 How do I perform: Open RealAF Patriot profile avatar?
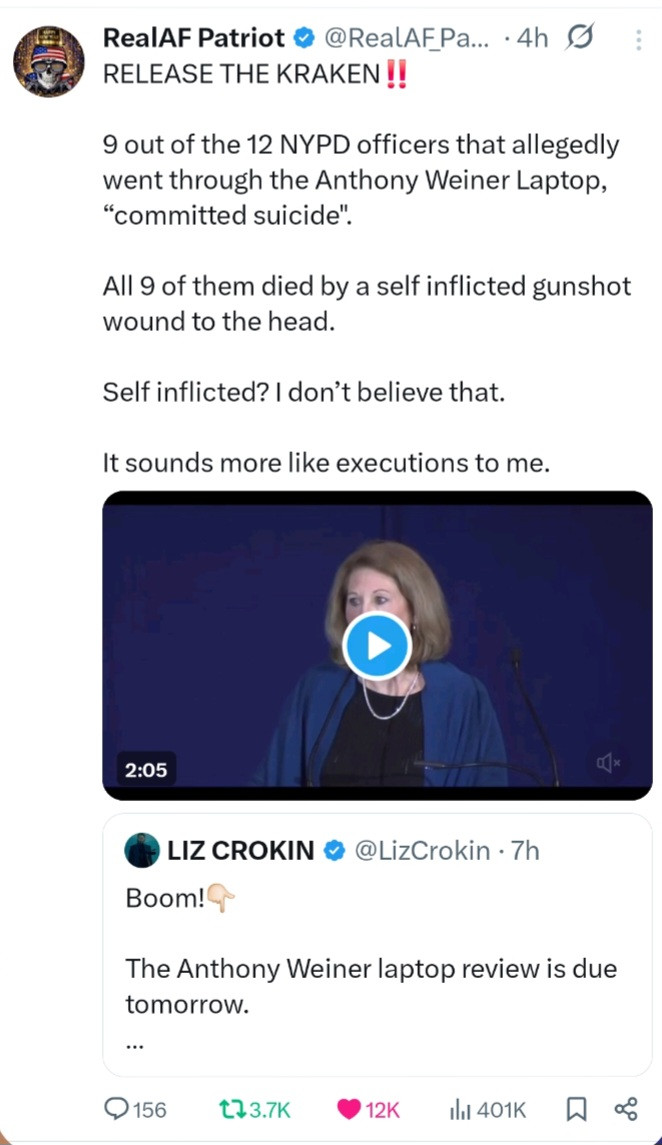pyautogui.click(x=48, y=61)
